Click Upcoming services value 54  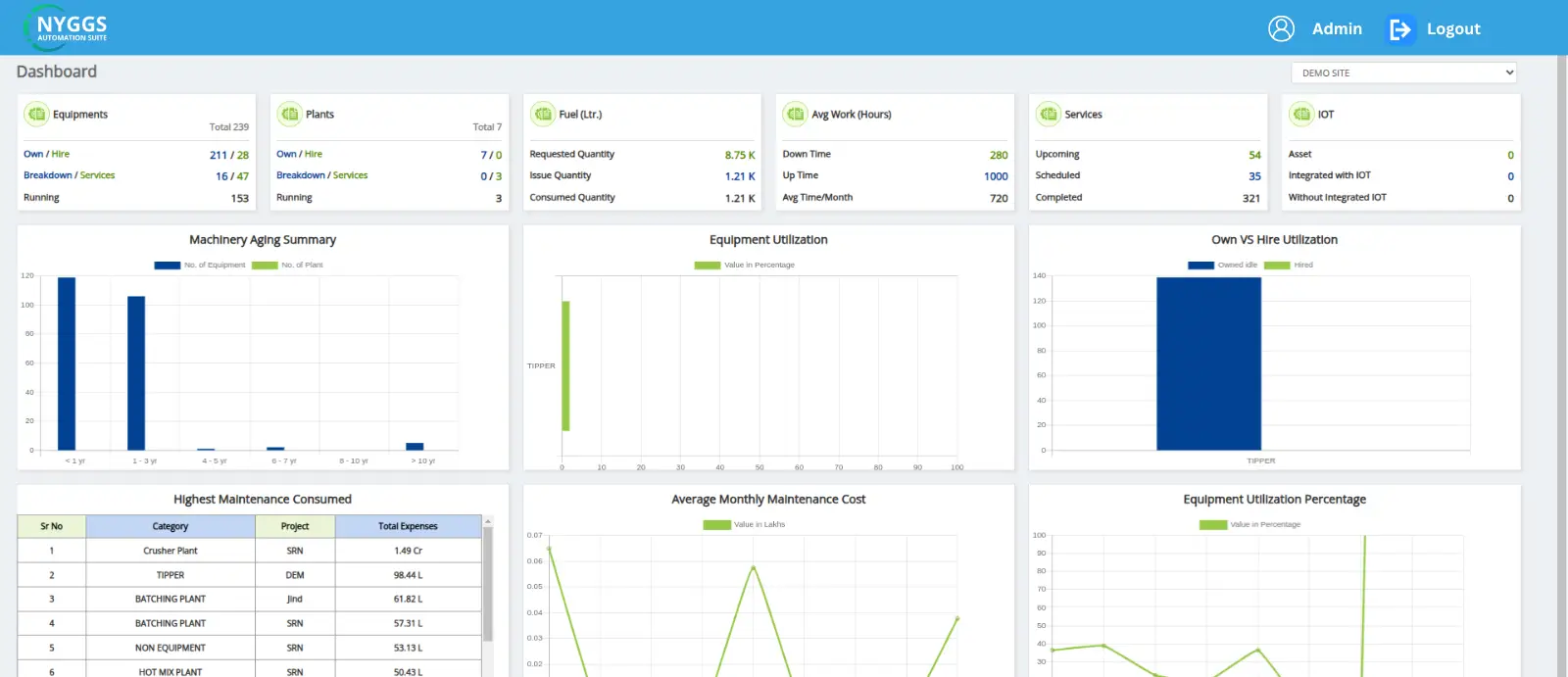click(x=1254, y=155)
